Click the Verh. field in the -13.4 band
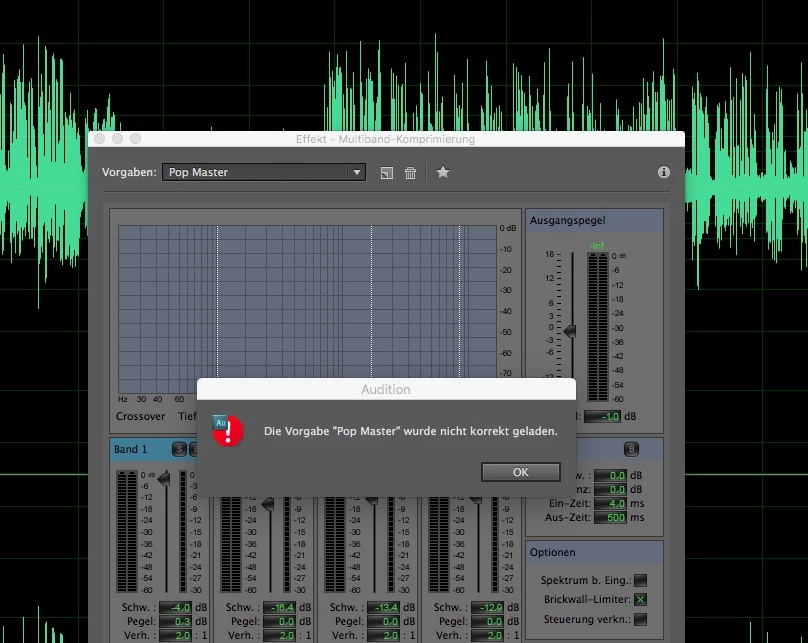The width and height of the screenshot is (808, 643). point(383,635)
